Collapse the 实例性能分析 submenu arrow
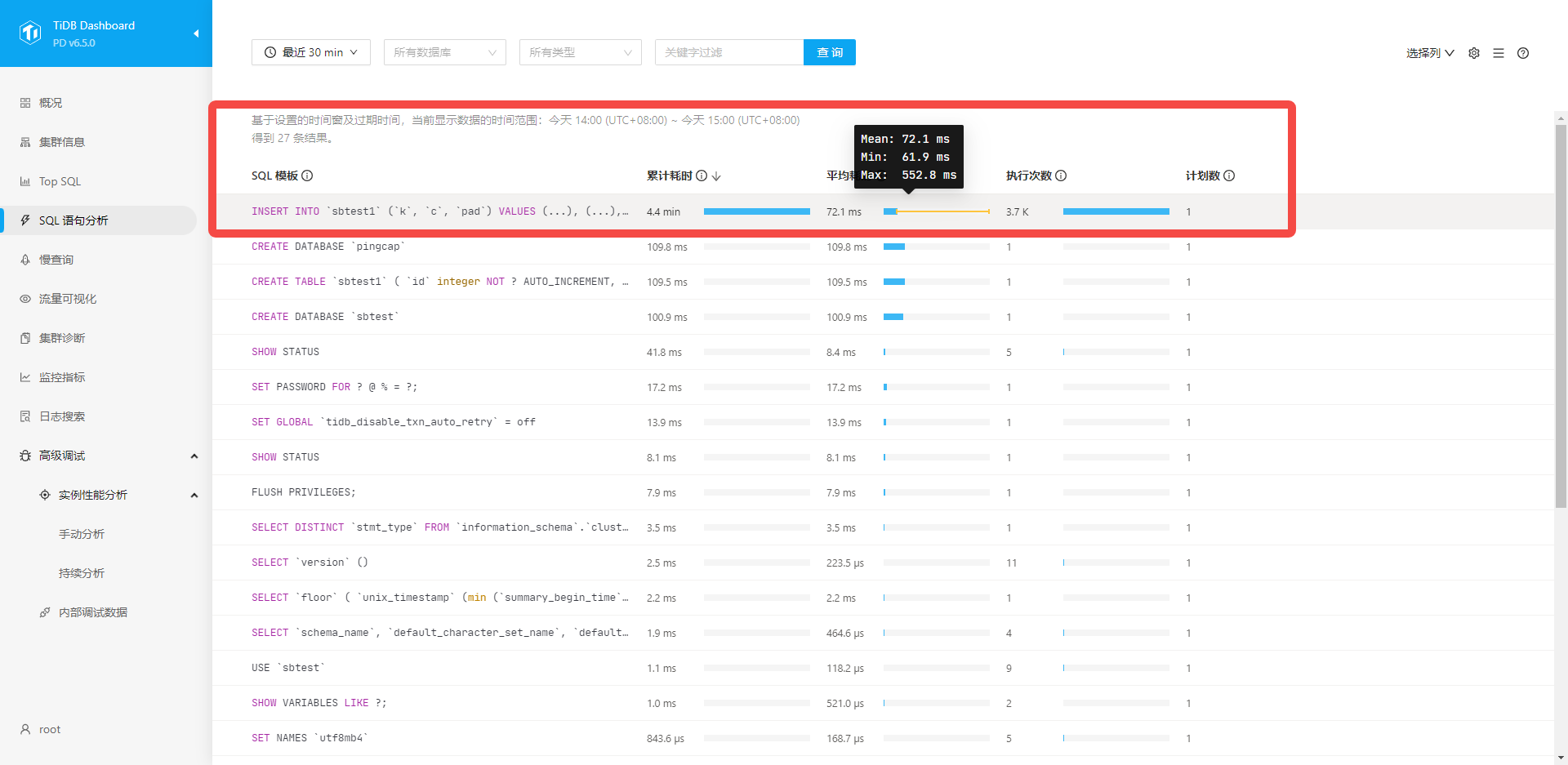The image size is (1568, 765). [x=194, y=495]
